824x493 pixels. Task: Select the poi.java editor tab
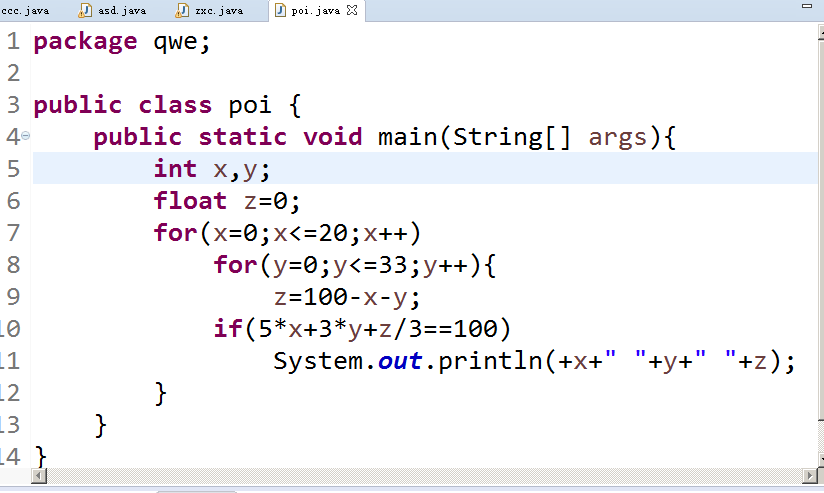pos(315,11)
